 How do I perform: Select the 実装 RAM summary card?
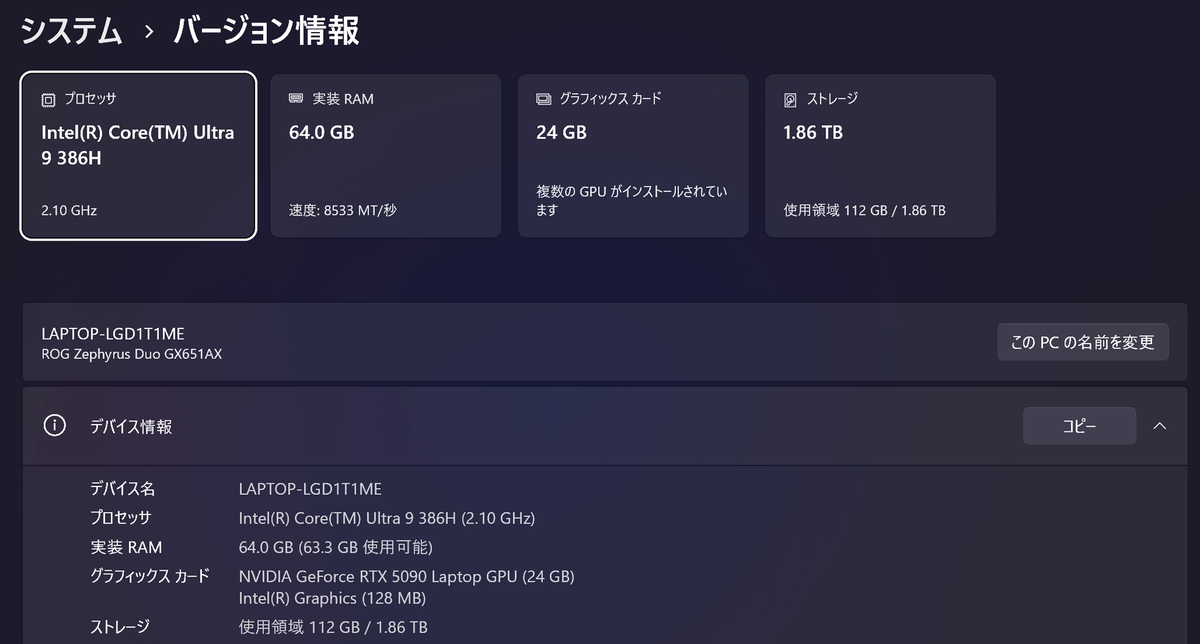click(385, 156)
